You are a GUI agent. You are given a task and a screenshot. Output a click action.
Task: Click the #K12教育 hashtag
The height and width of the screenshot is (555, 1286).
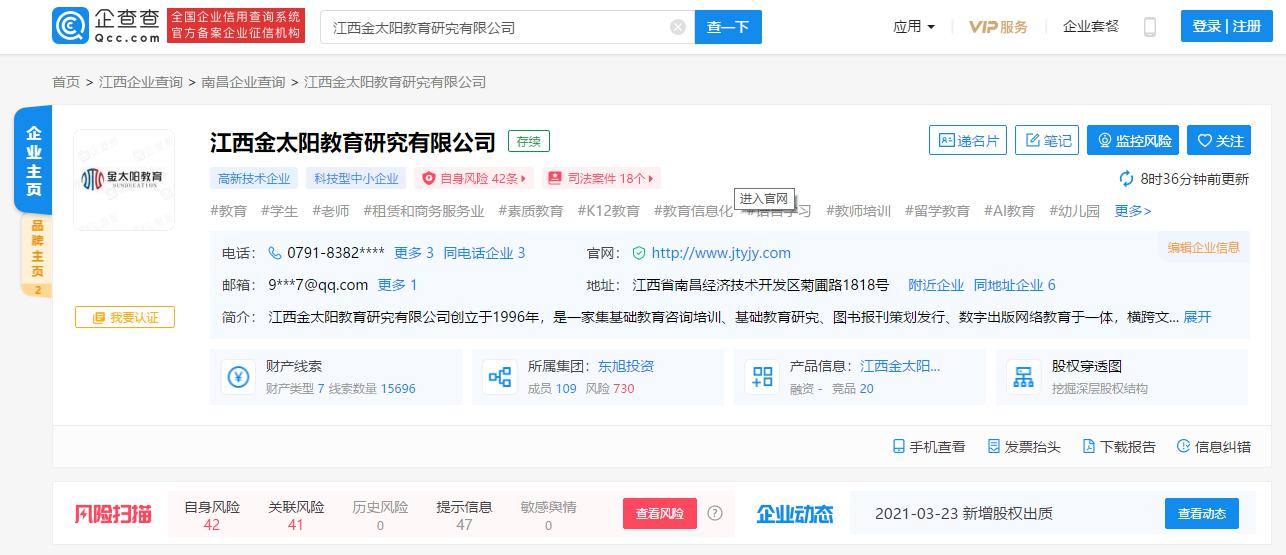point(608,211)
